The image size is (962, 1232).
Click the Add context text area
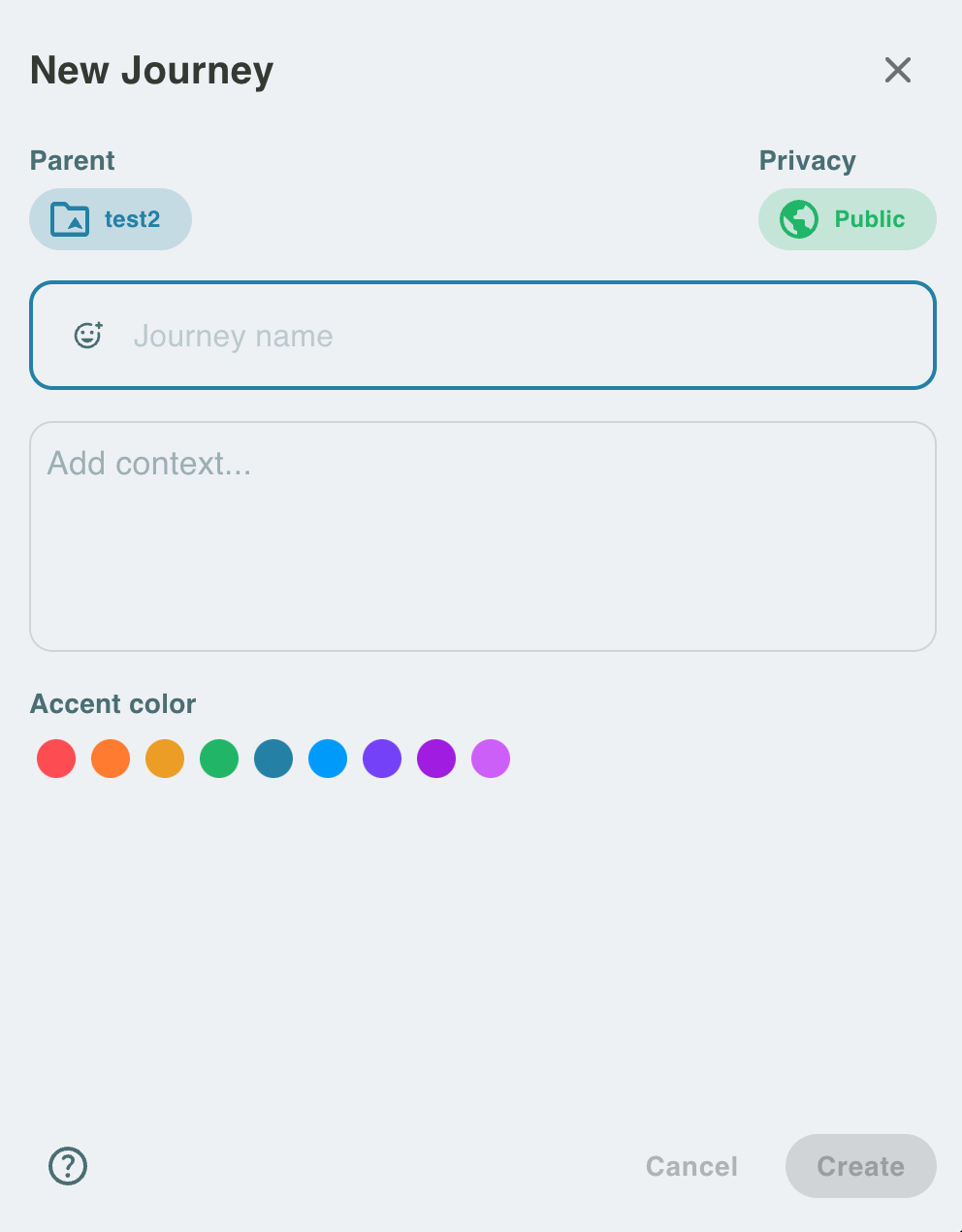pos(483,535)
